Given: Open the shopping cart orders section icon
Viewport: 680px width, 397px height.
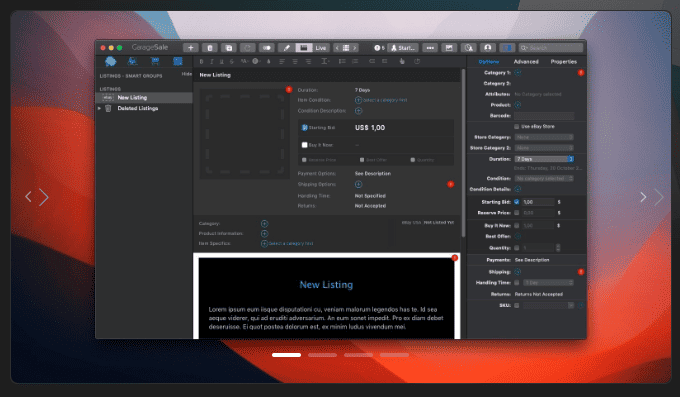Looking at the screenshot, I should [155, 61].
